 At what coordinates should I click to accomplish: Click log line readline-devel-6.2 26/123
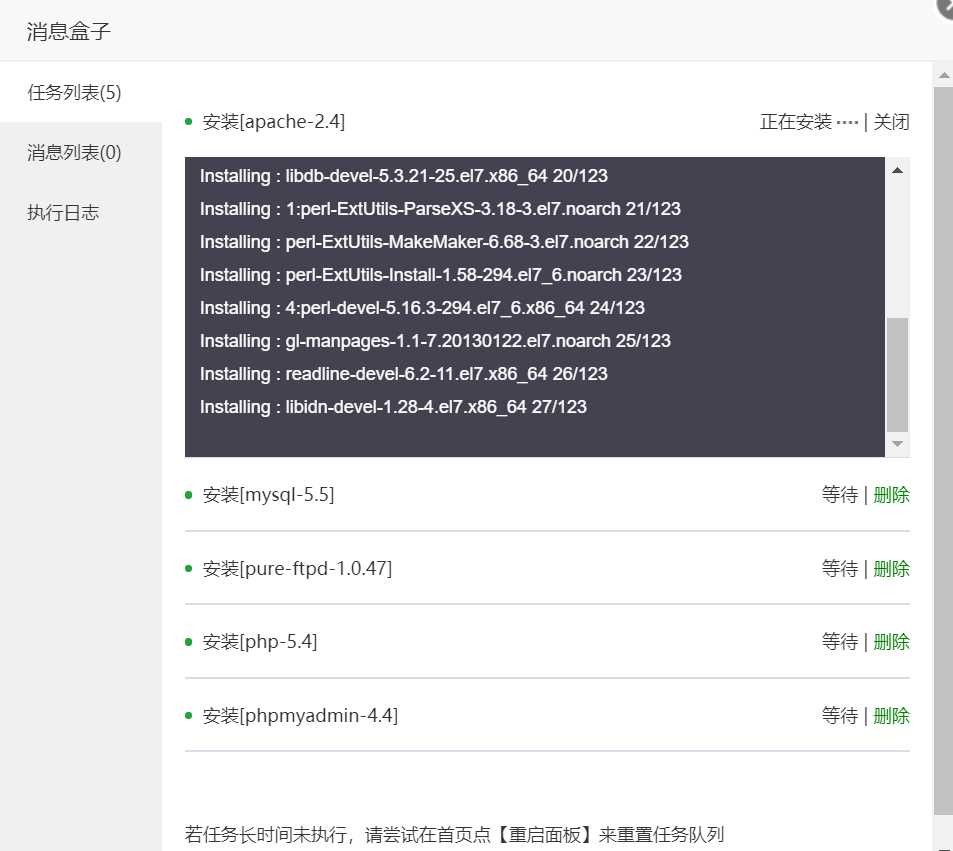coord(404,373)
